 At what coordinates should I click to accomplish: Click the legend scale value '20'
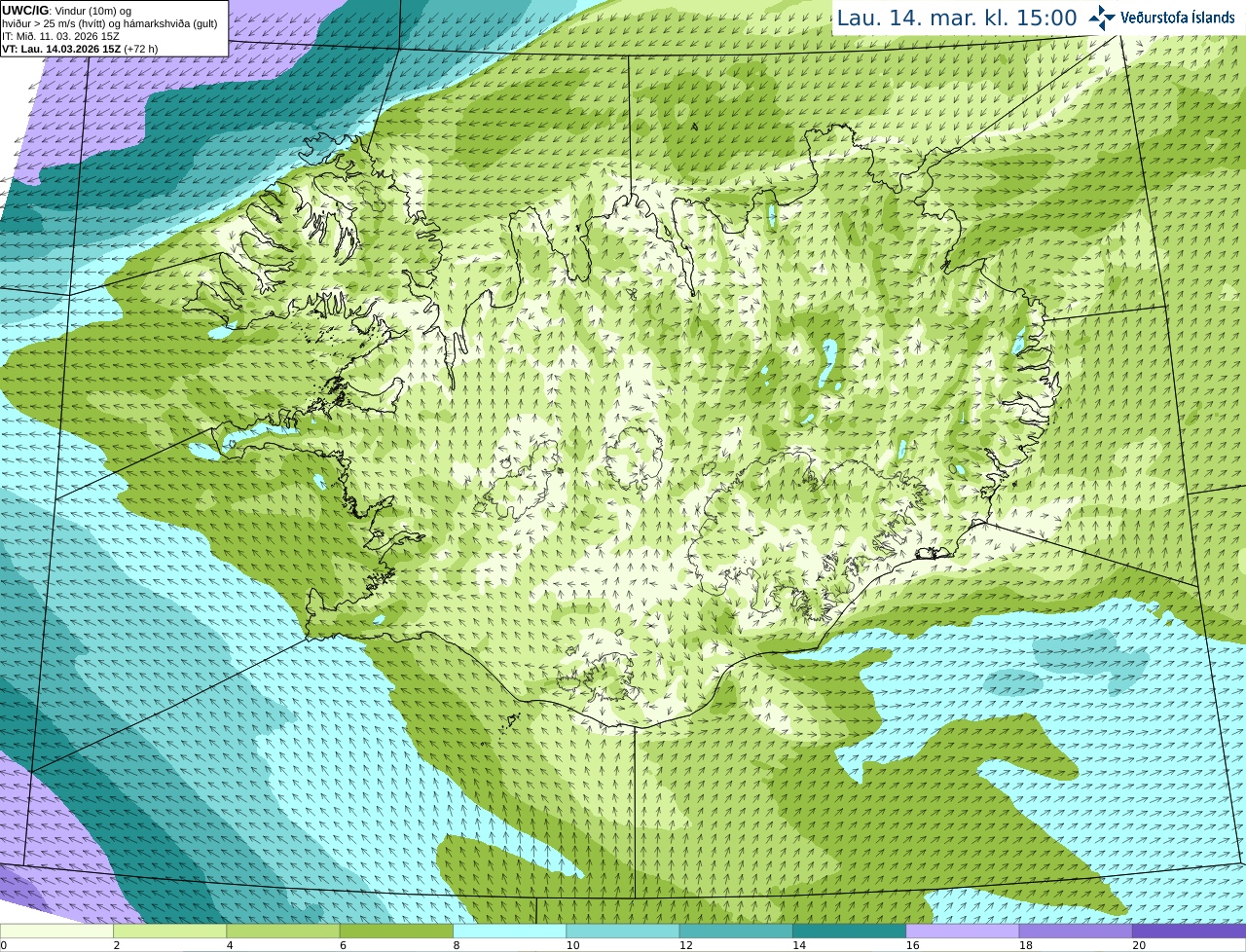tap(1139, 945)
